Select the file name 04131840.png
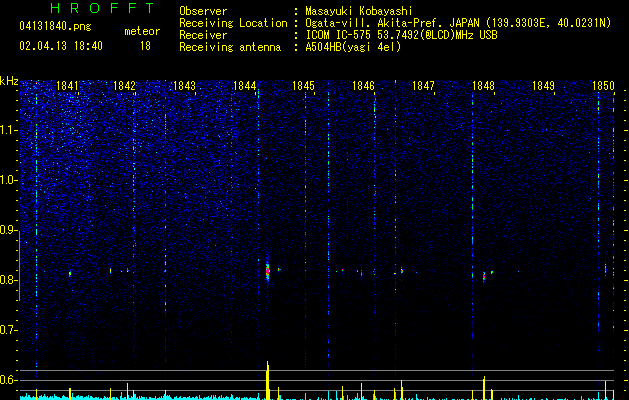629x400 pixels. [x=55, y=27]
